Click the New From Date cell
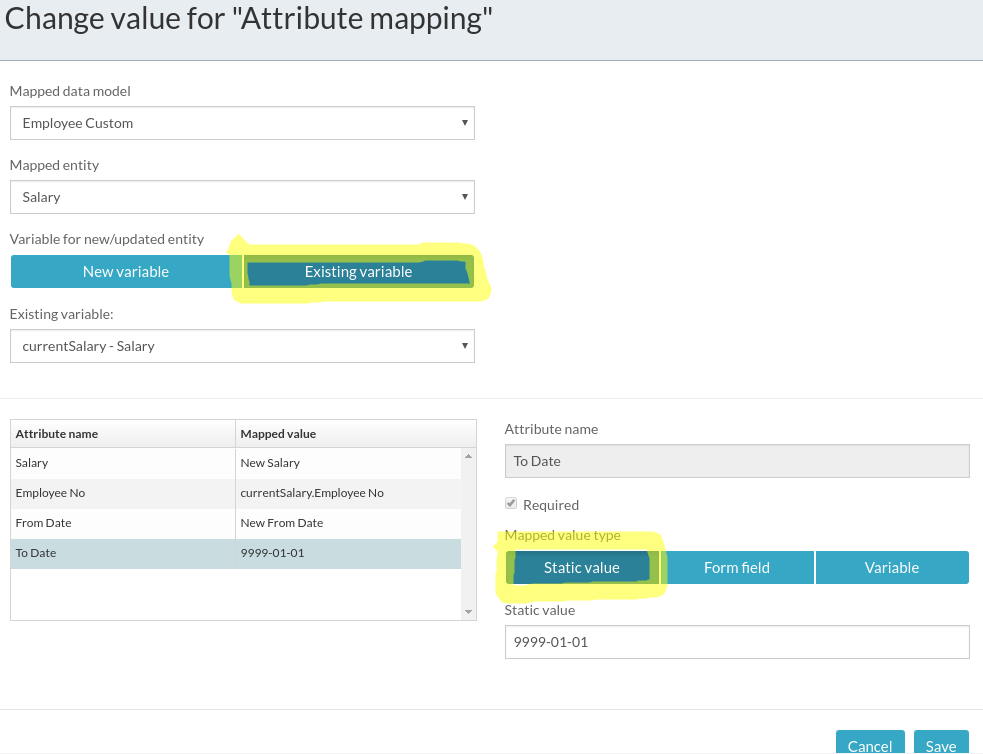The height and width of the screenshot is (754, 983). coord(348,523)
